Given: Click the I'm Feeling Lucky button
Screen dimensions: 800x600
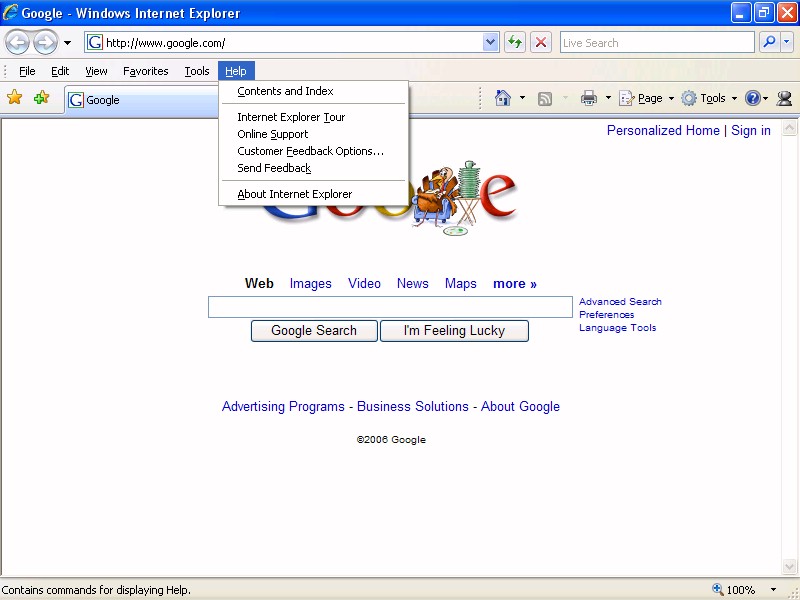Looking at the screenshot, I should coord(454,331).
